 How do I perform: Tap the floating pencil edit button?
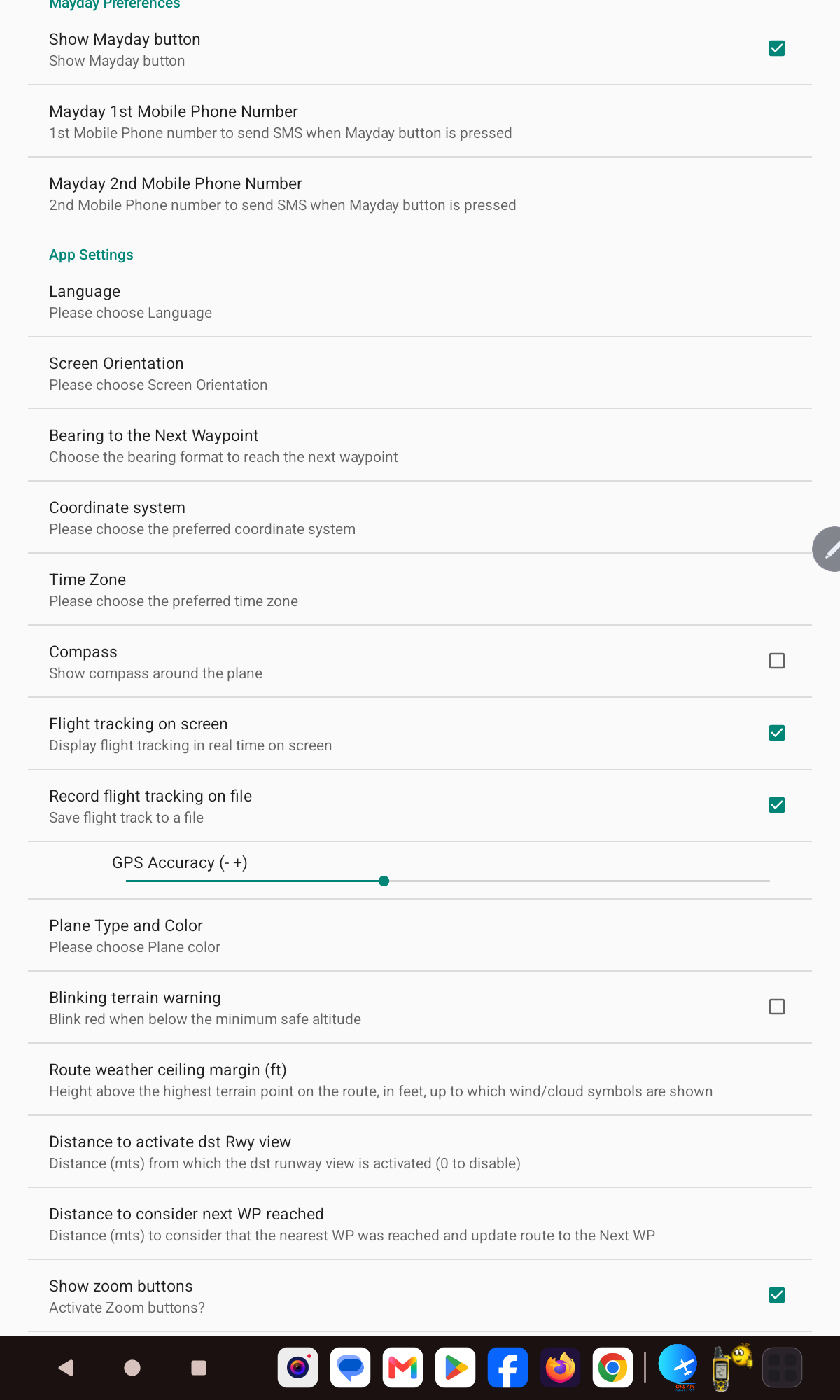pos(828,549)
